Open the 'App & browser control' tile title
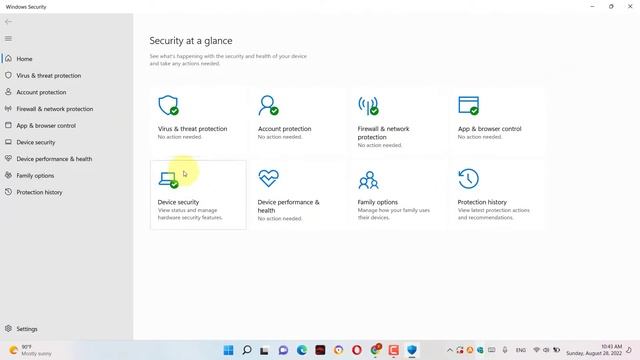Viewport: 640px width, 360px height. coord(489,129)
